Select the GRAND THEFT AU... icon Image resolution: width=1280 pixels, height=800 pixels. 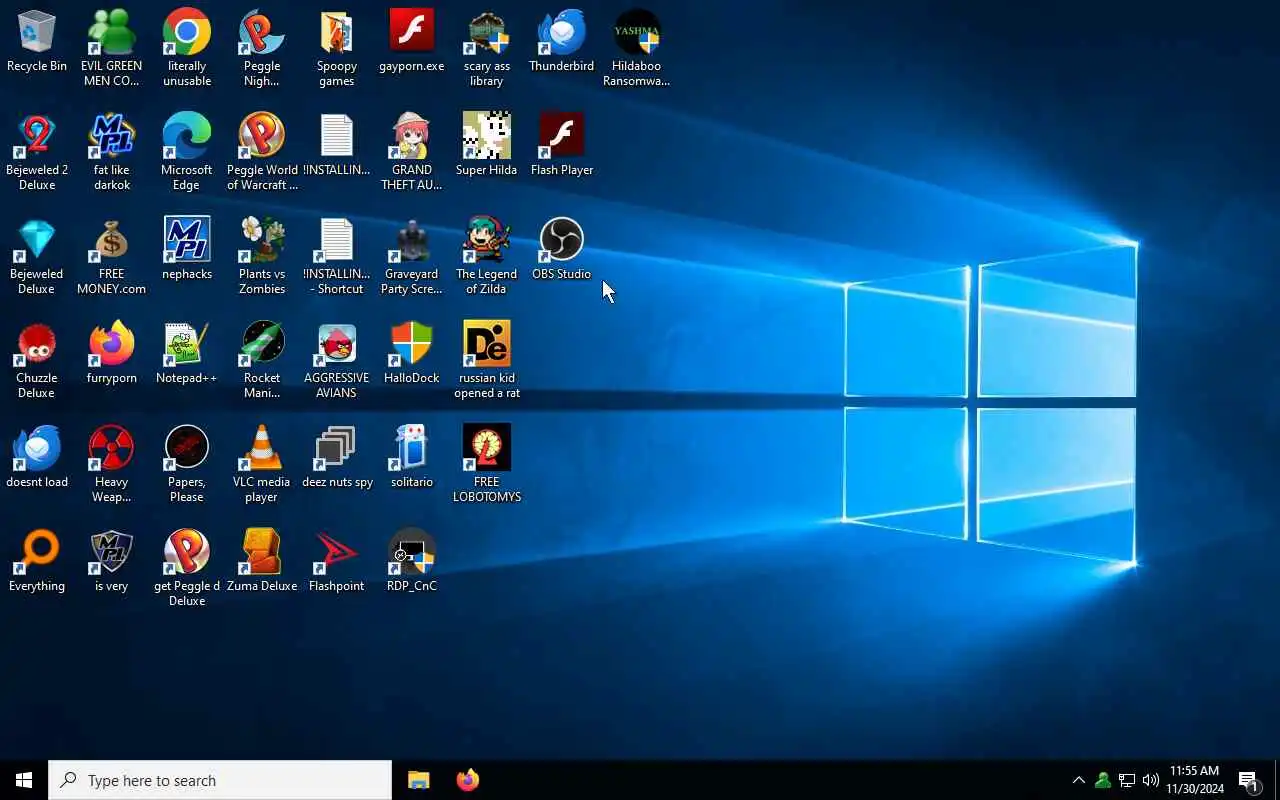[x=412, y=152]
